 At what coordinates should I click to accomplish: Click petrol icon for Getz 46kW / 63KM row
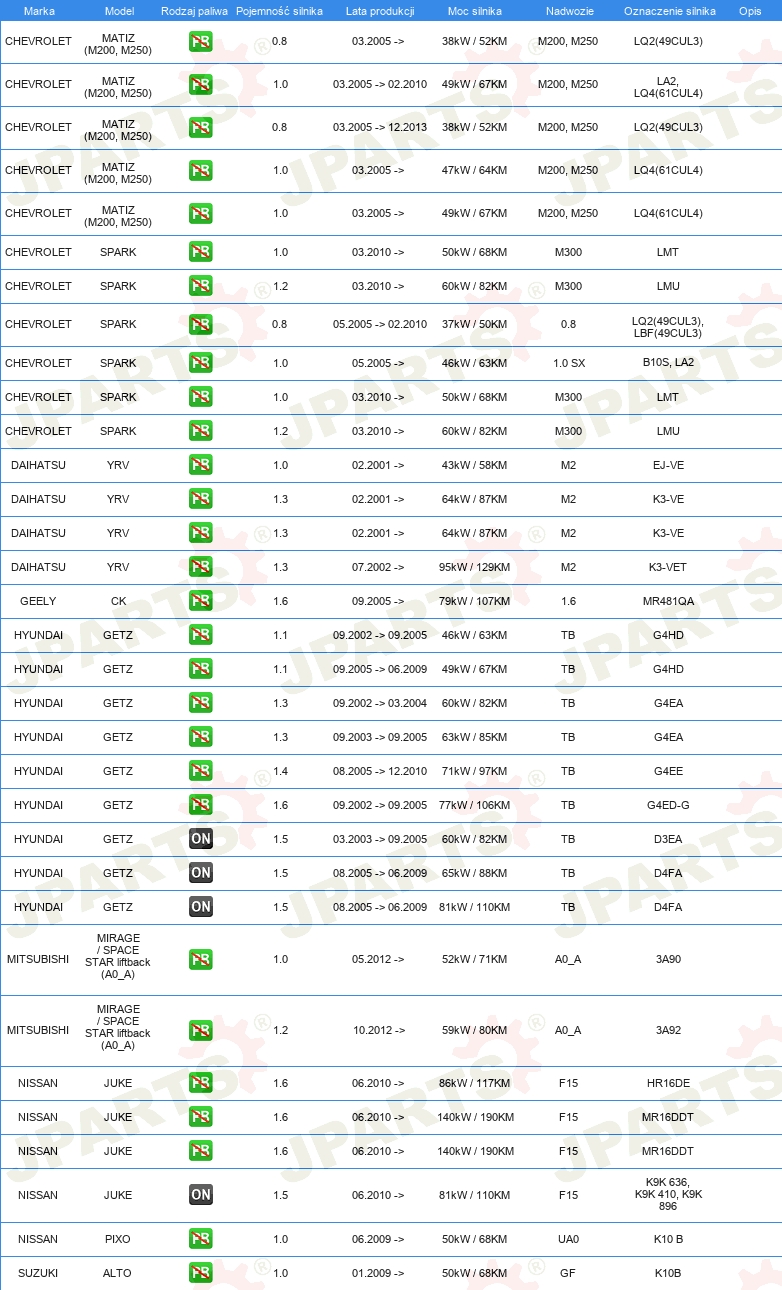[201, 635]
